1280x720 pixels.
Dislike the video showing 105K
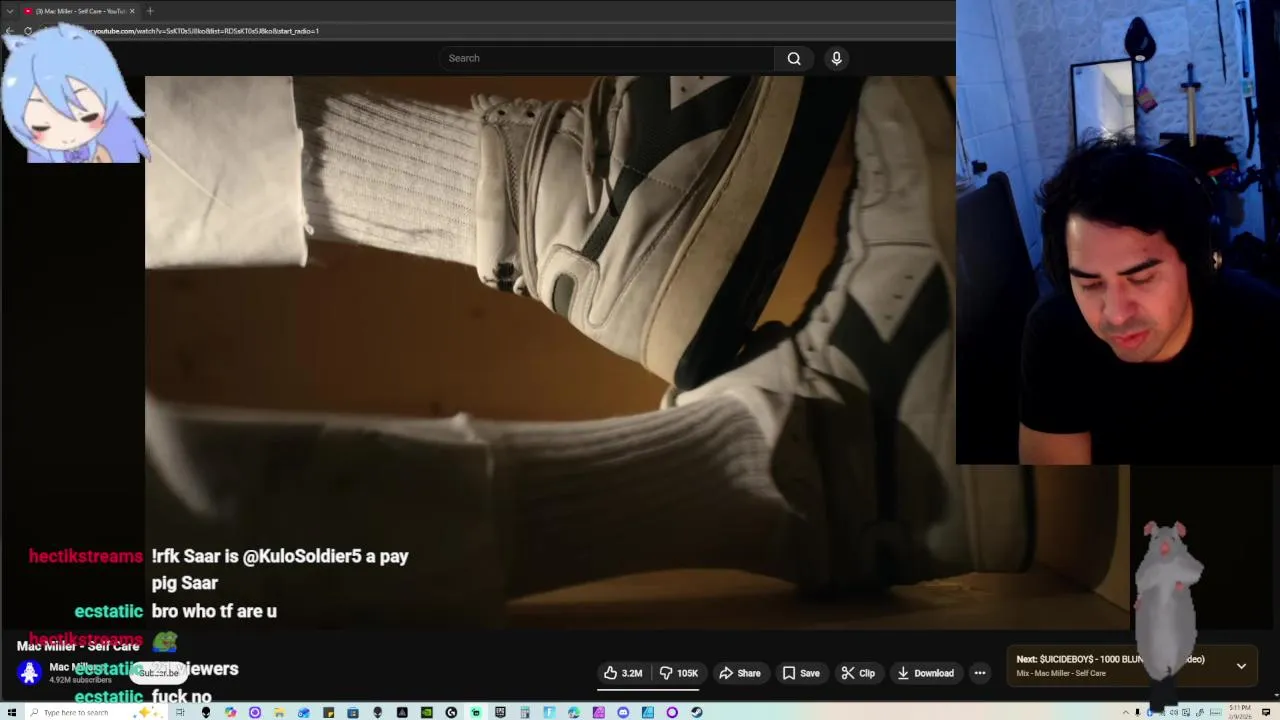point(679,673)
